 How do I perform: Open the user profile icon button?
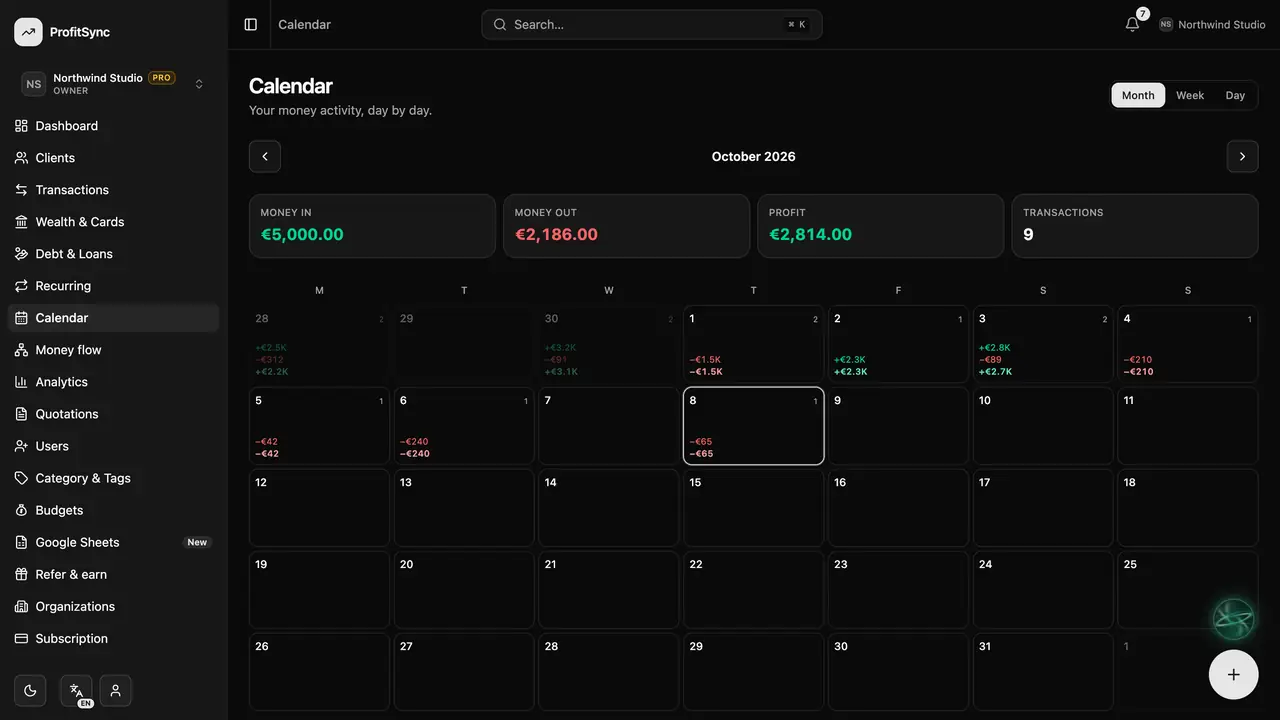pos(116,691)
